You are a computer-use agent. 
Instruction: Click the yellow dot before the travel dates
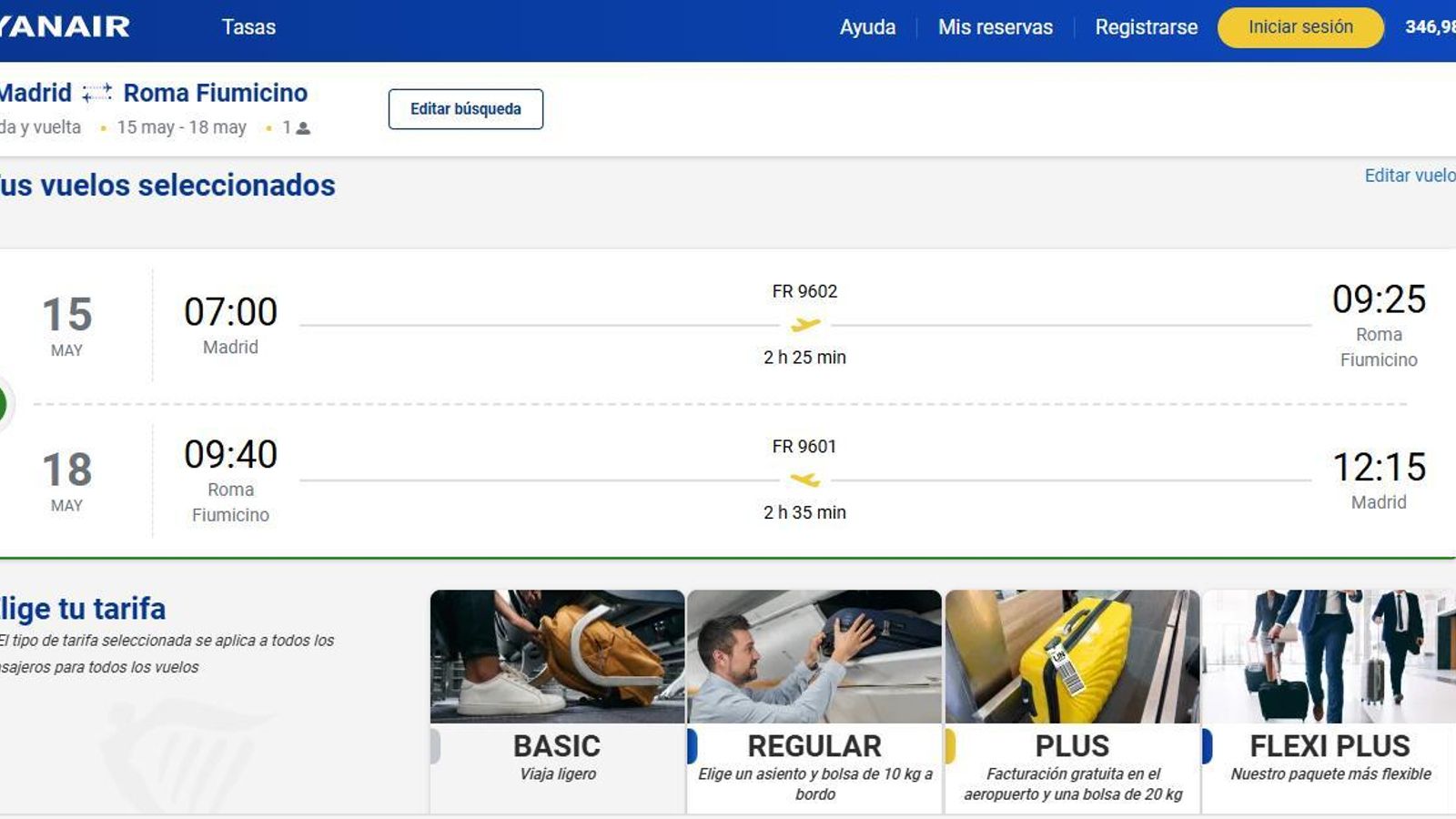(103, 127)
